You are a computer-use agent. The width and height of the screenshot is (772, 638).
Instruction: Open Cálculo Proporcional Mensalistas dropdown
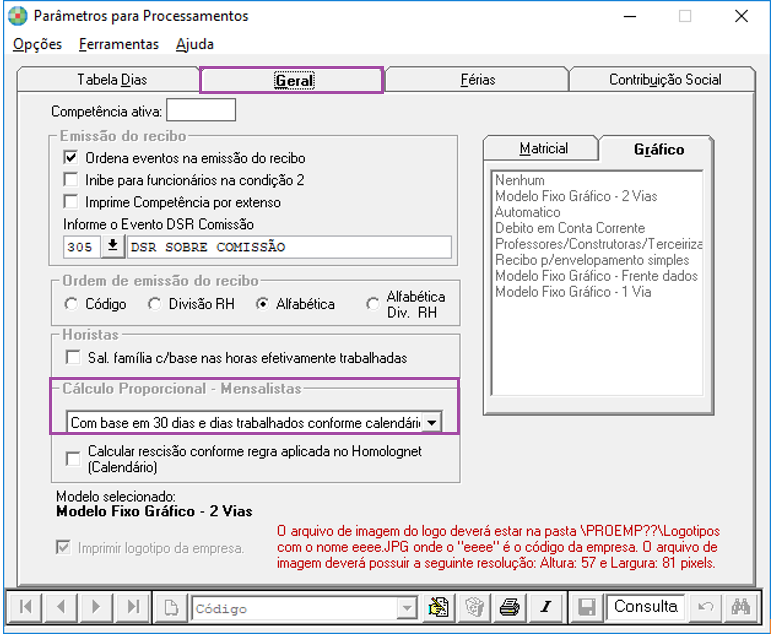[432, 422]
